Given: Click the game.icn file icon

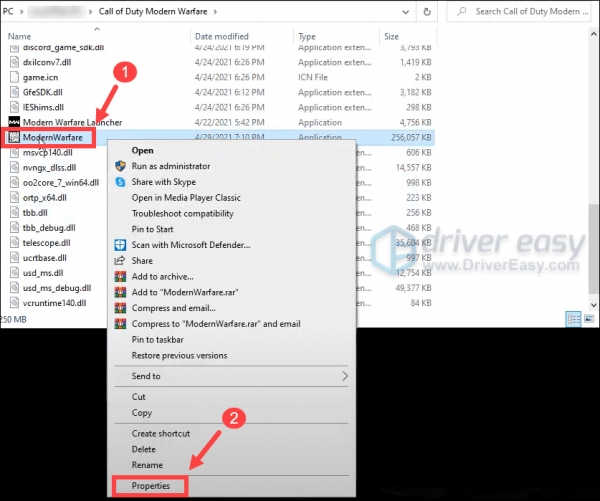Looking at the screenshot, I should 14,77.
